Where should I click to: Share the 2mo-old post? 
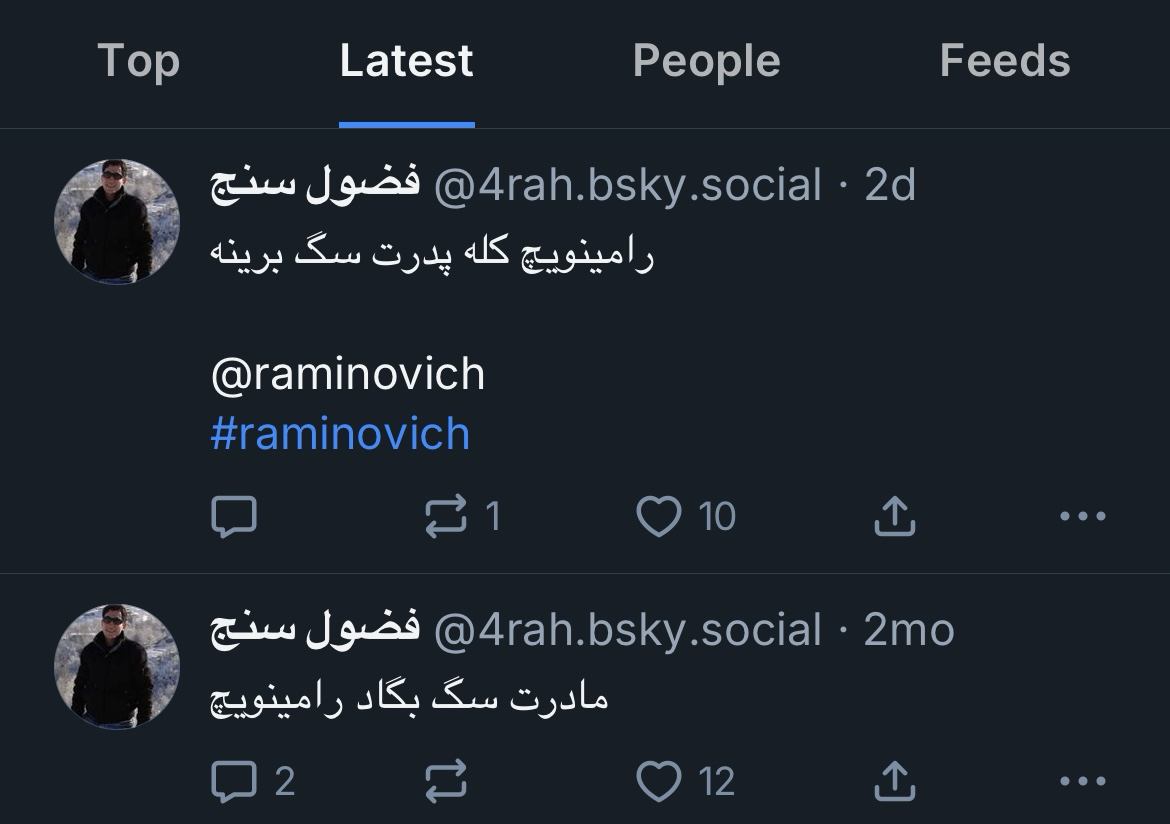(894, 781)
